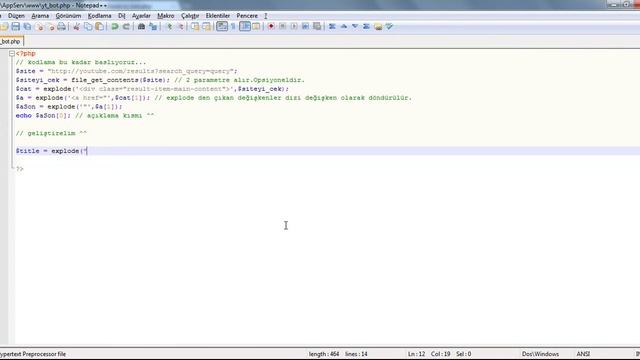Click the // geliştirelim comment line
The height and width of the screenshot is (360, 640).
(51, 133)
